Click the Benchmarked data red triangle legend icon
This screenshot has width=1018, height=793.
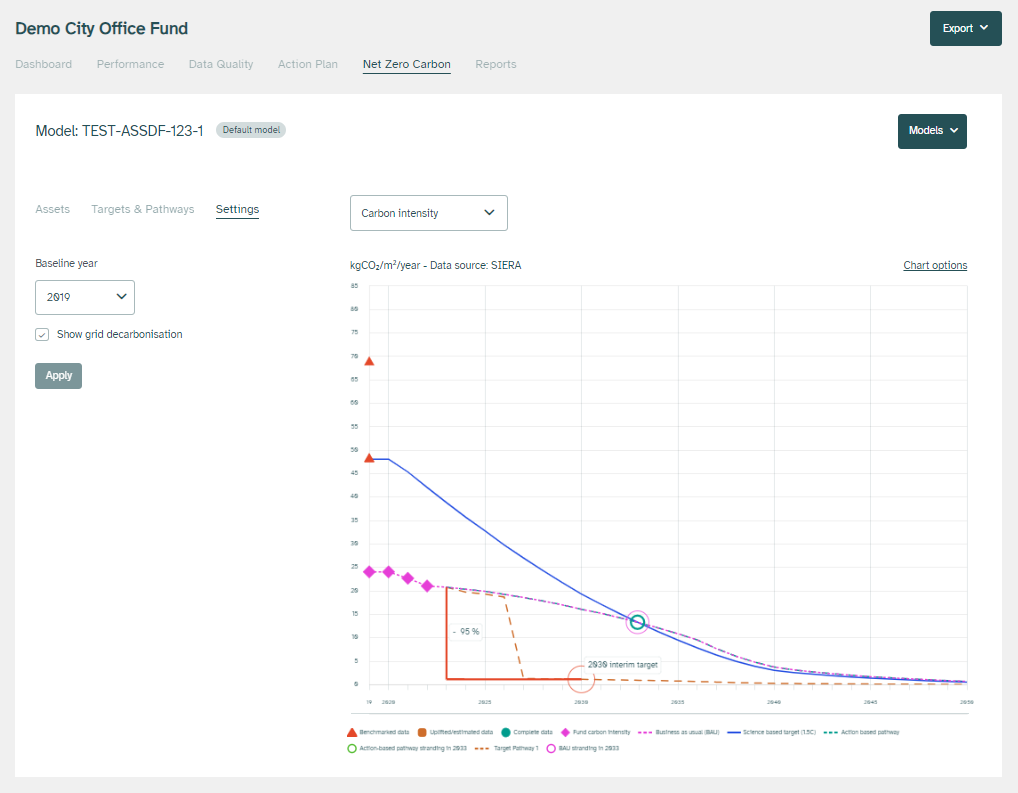[x=351, y=732]
